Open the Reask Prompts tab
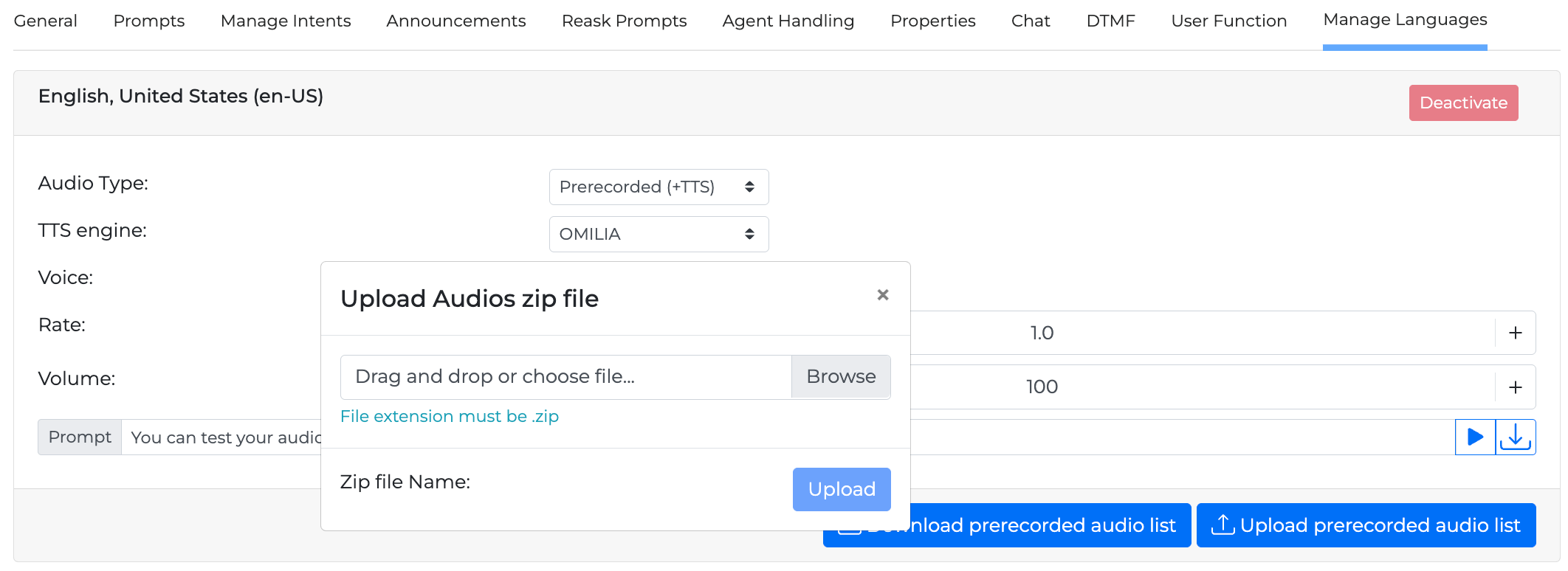 pos(624,21)
